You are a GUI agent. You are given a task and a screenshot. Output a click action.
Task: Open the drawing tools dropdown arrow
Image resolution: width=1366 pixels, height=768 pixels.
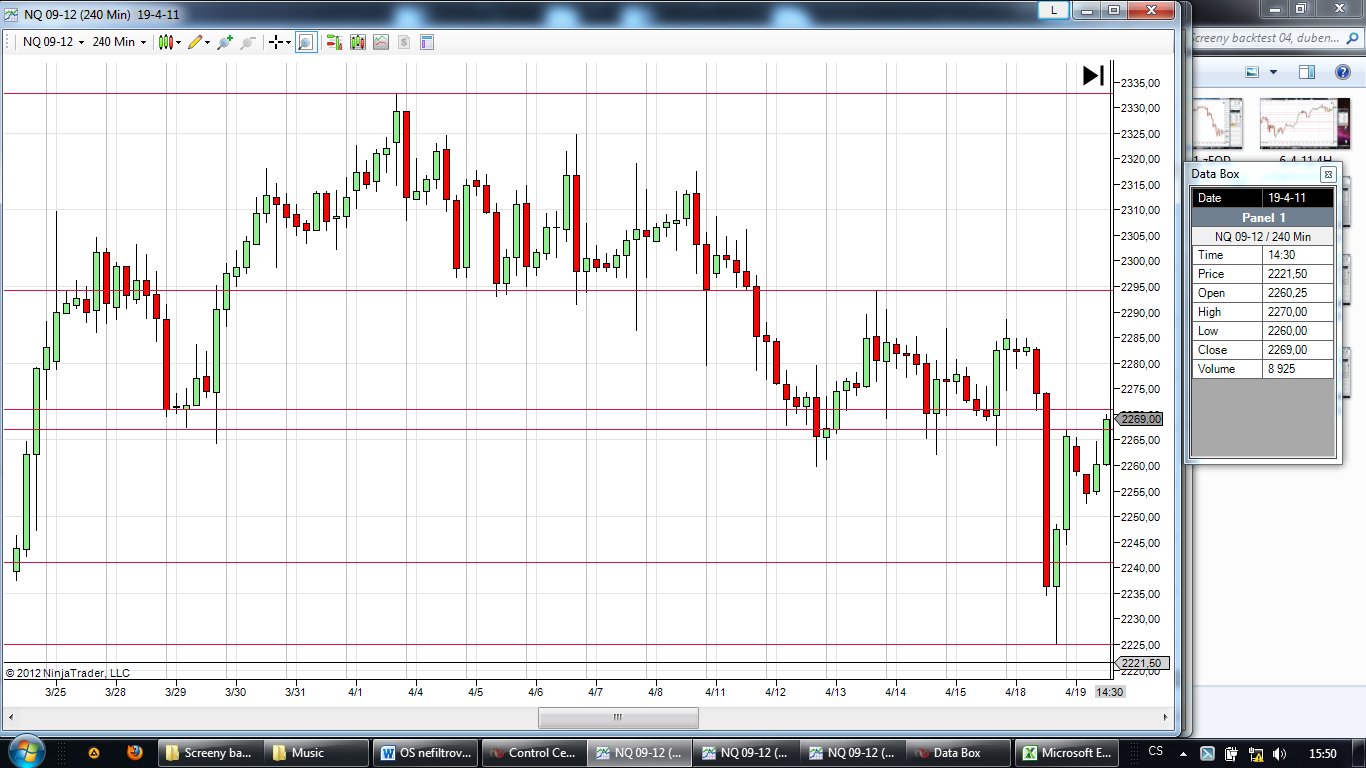click(x=207, y=42)
